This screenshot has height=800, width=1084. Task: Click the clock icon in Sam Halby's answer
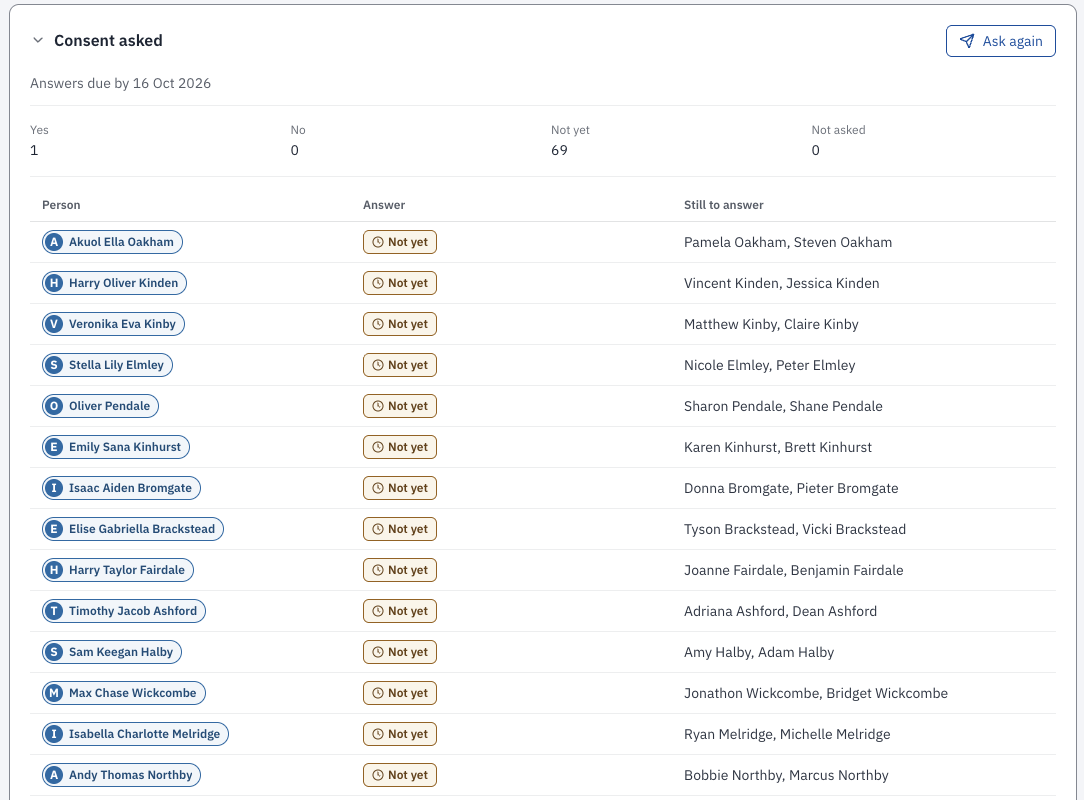[x=378, y=652]
